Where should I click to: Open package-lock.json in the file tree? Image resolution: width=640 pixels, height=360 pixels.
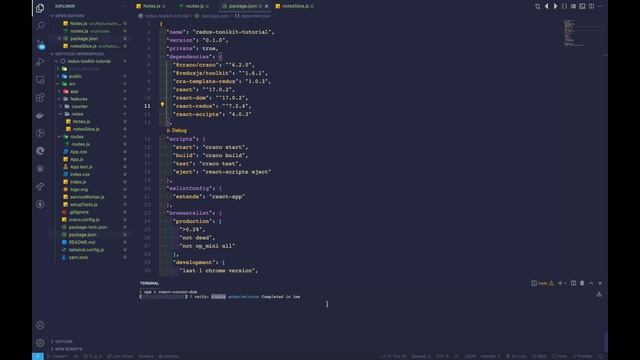pyautogui.click(x=88, y=227)
